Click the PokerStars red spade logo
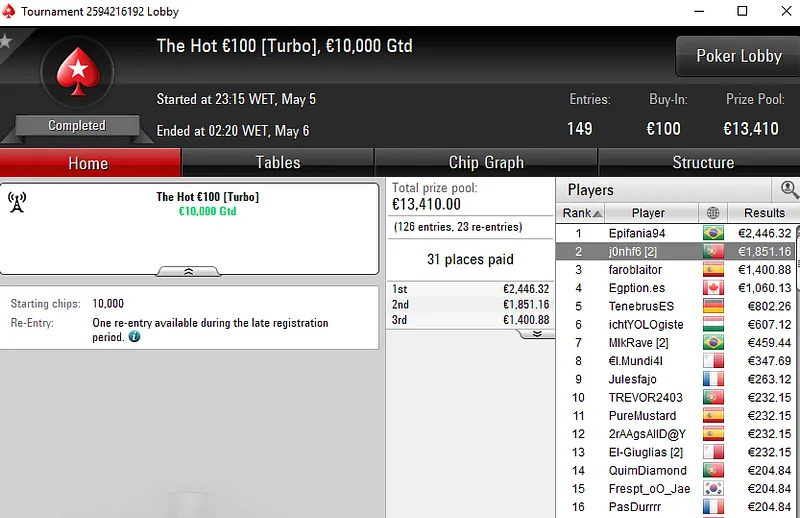Screen dimensions: 800x518 click(x=76, y=72)
